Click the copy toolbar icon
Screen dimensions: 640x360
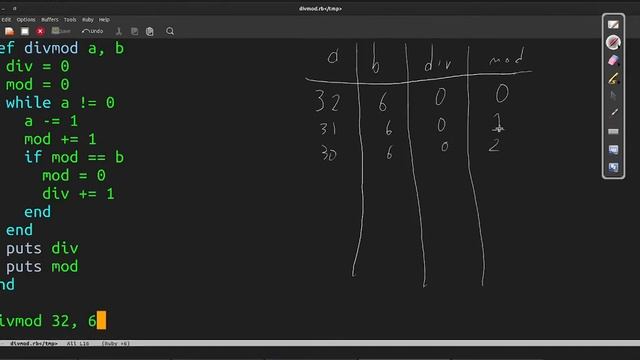coord(134,31)
